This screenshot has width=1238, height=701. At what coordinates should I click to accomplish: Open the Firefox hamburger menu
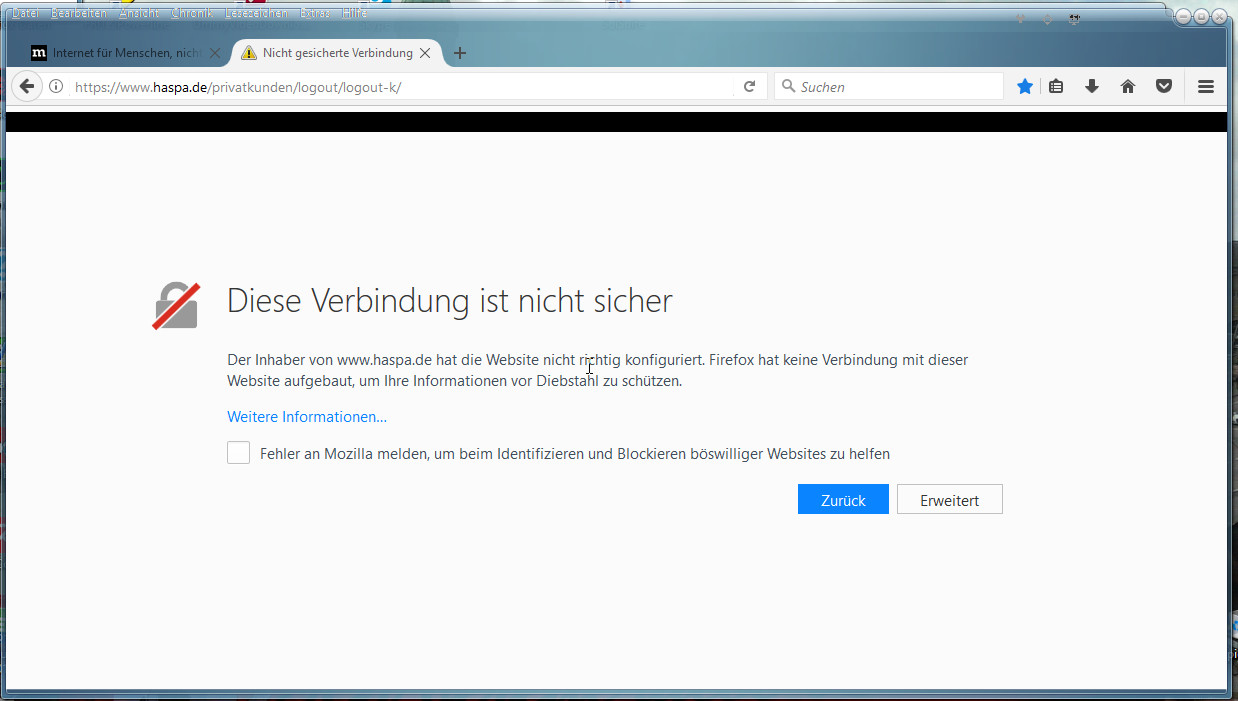(1206, 87)
